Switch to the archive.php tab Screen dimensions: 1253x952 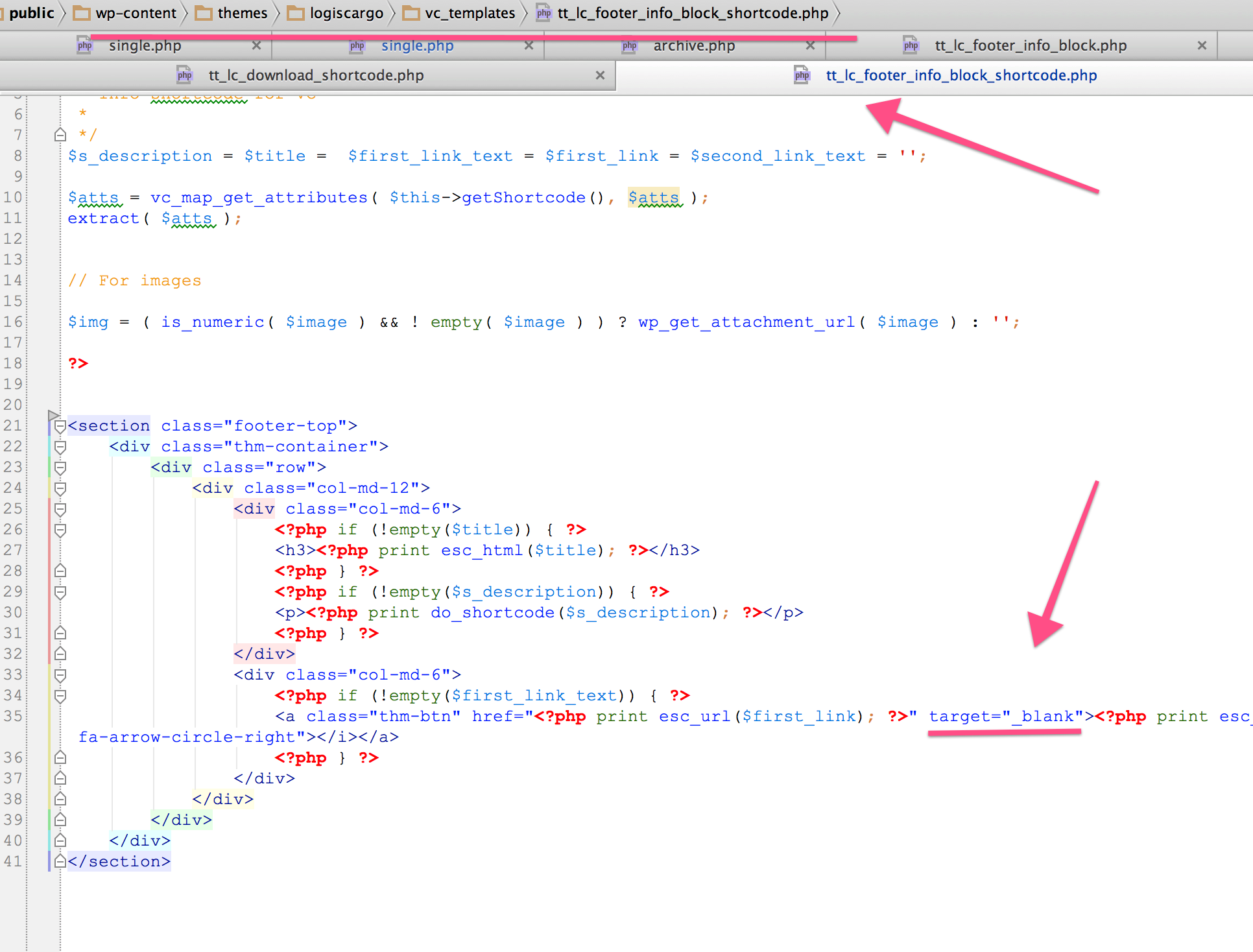coord(693,45)
